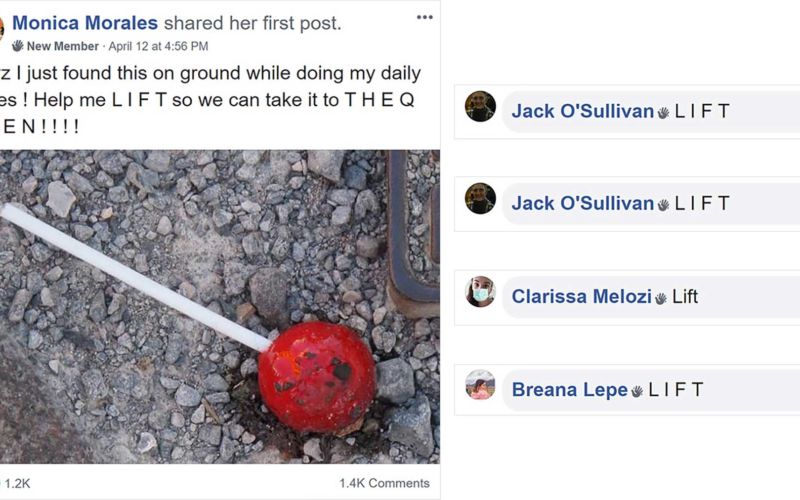The width and height of the screenshot is (800, 500).
Task: Click second Jack O'Sullivan name link
Action: 583,203
